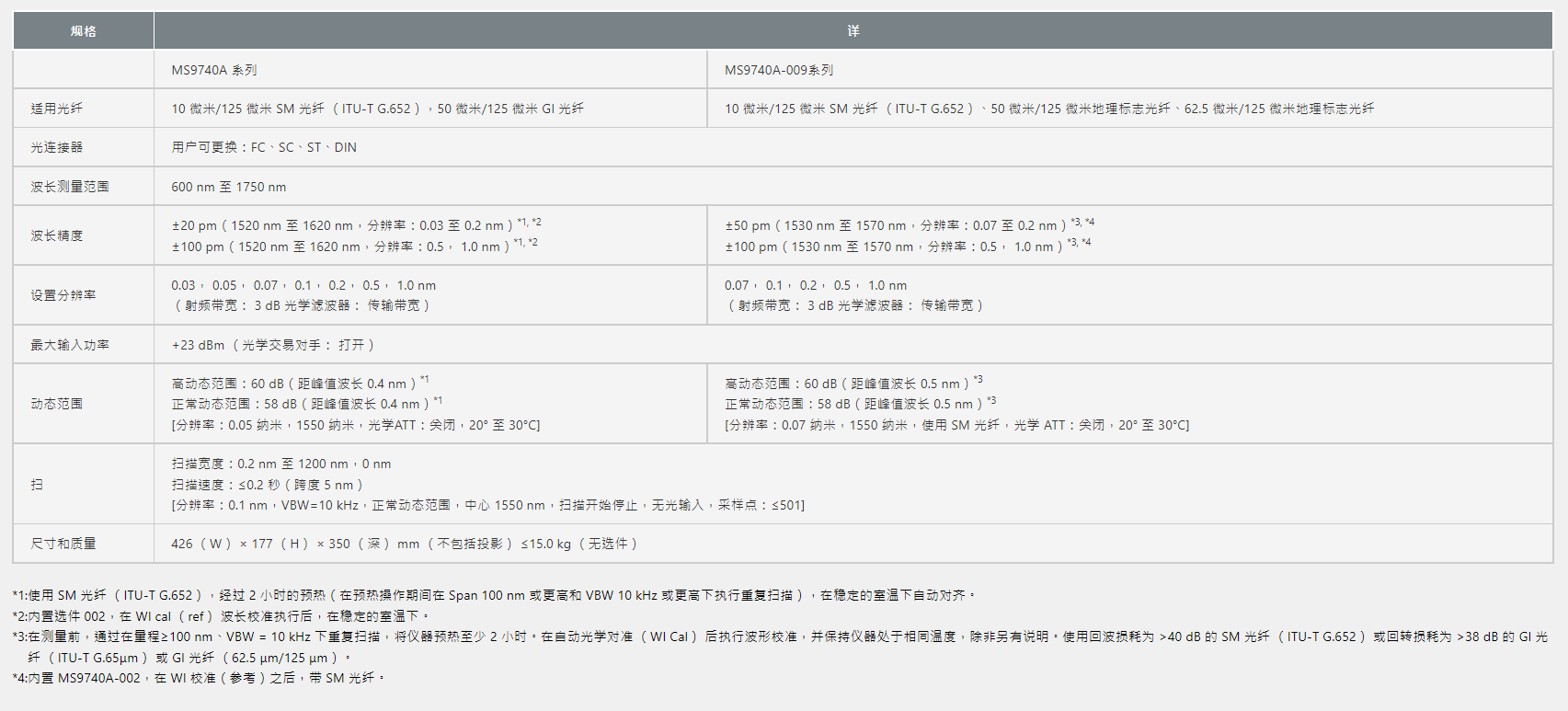Select the MS9740A 系列 column cell
The width and height of the screenshot is (1568, 711).
pos(214,70)
